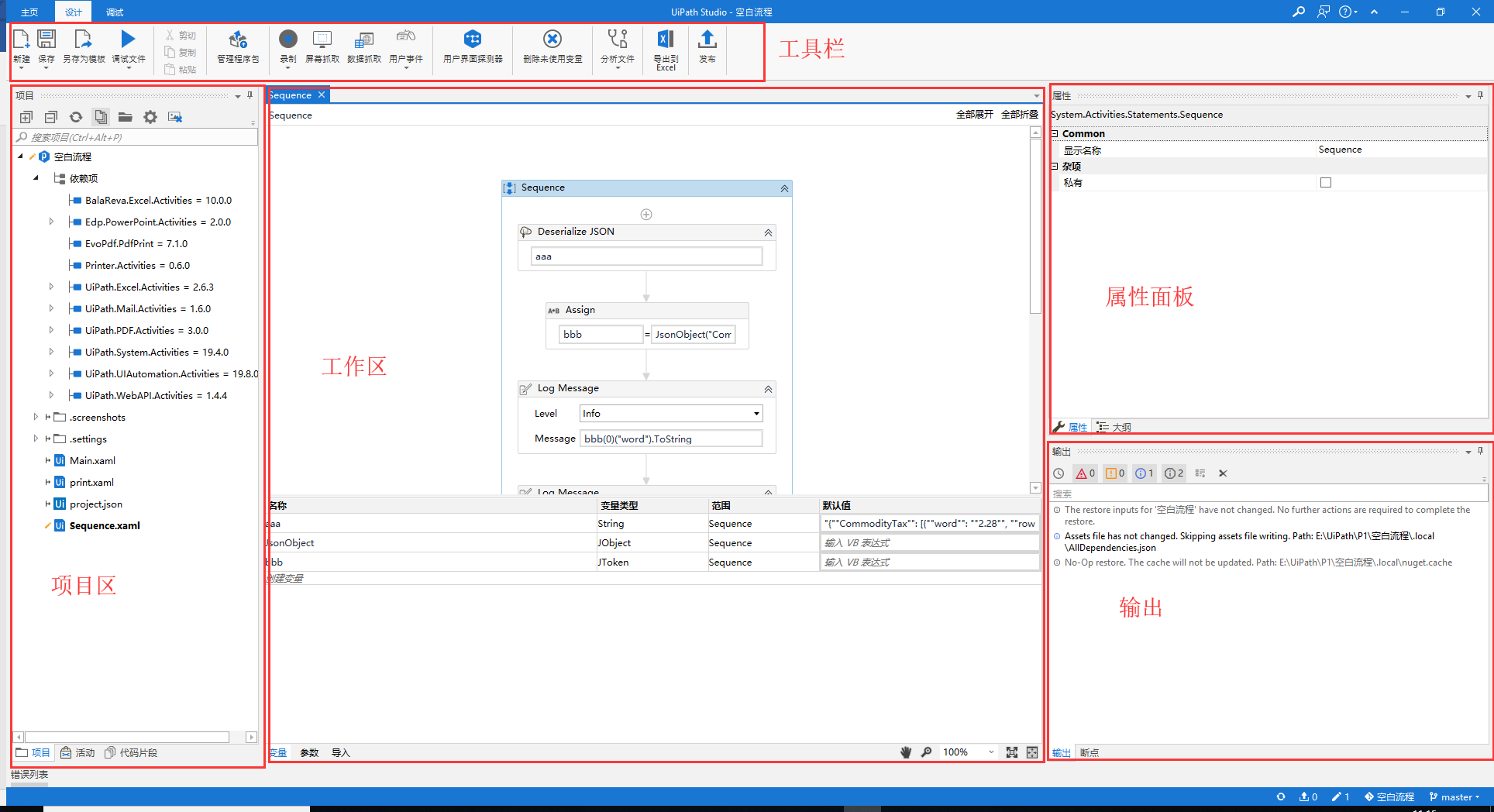This screenshot has height=812, width=1494.
Task: Click collapse all icon in project panel
Action: [51, 117]
